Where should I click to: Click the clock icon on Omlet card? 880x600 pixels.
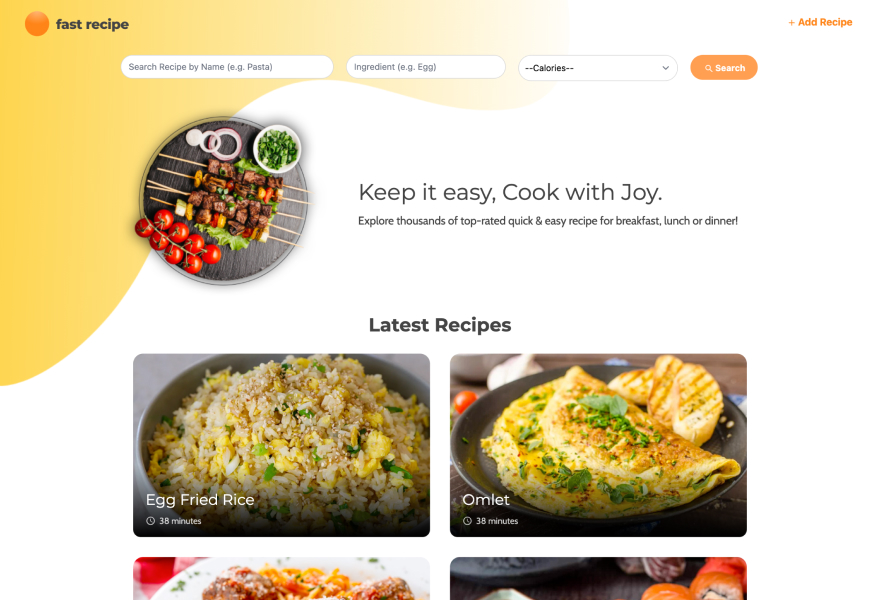click(467, 521)
